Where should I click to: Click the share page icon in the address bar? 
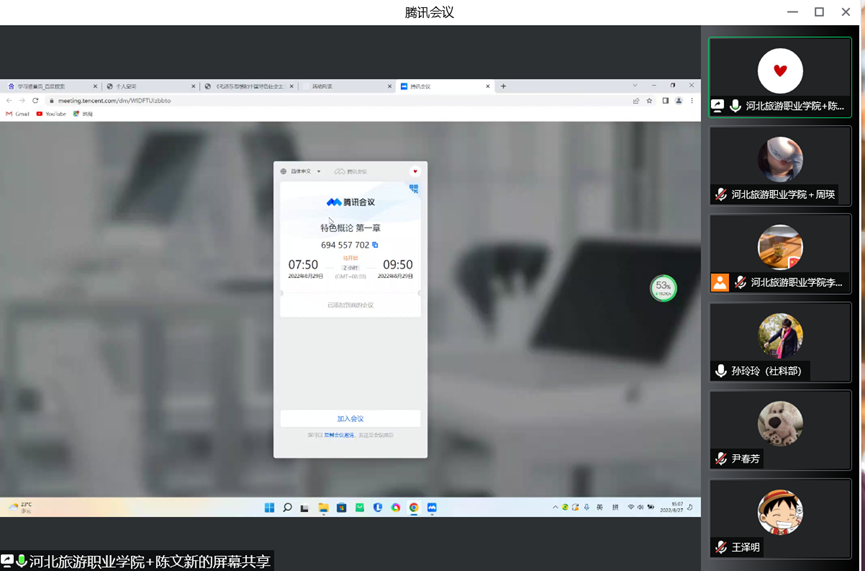pos(636,101)
